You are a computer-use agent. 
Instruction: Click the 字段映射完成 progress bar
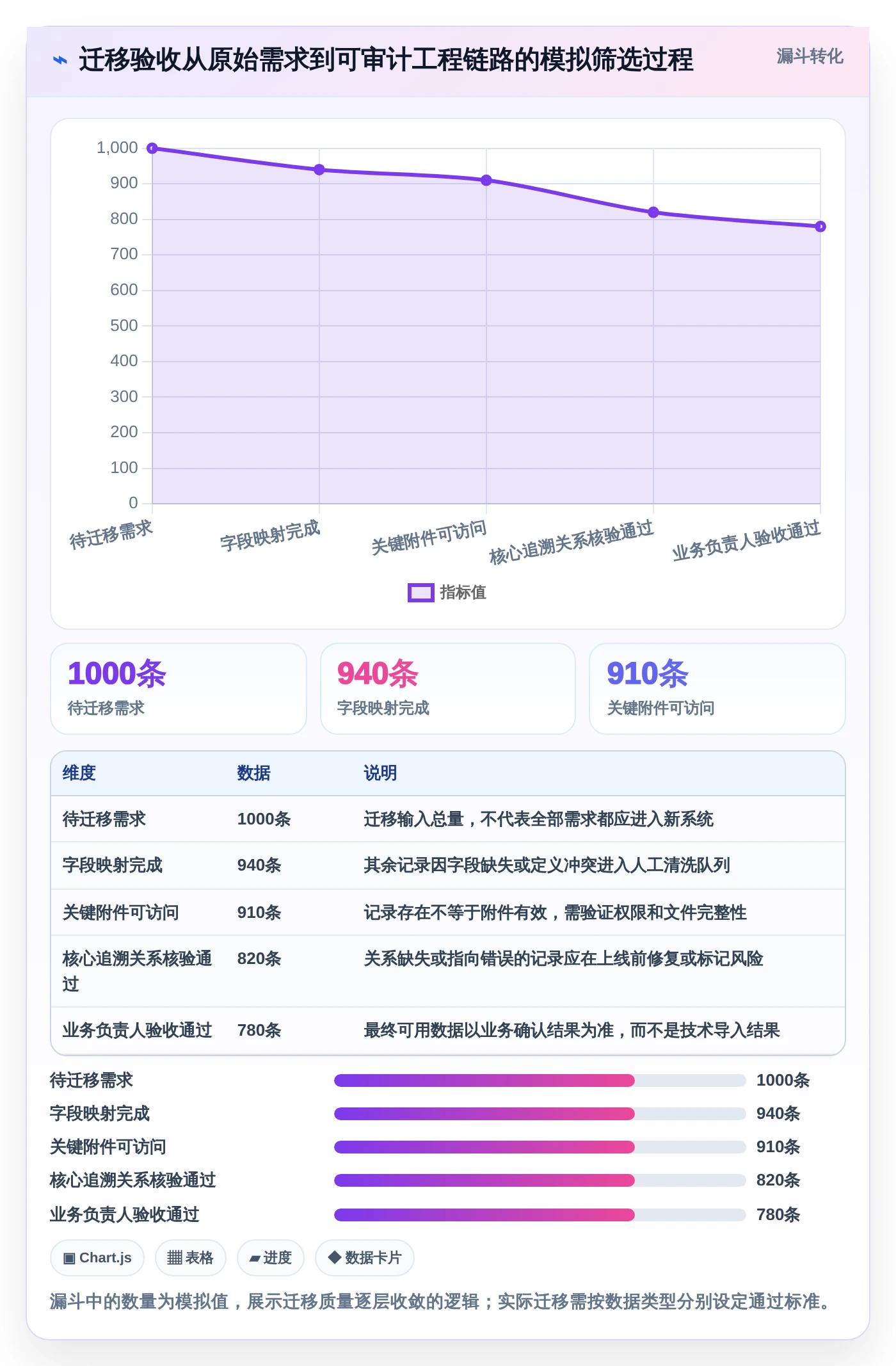click(540, 1114)
